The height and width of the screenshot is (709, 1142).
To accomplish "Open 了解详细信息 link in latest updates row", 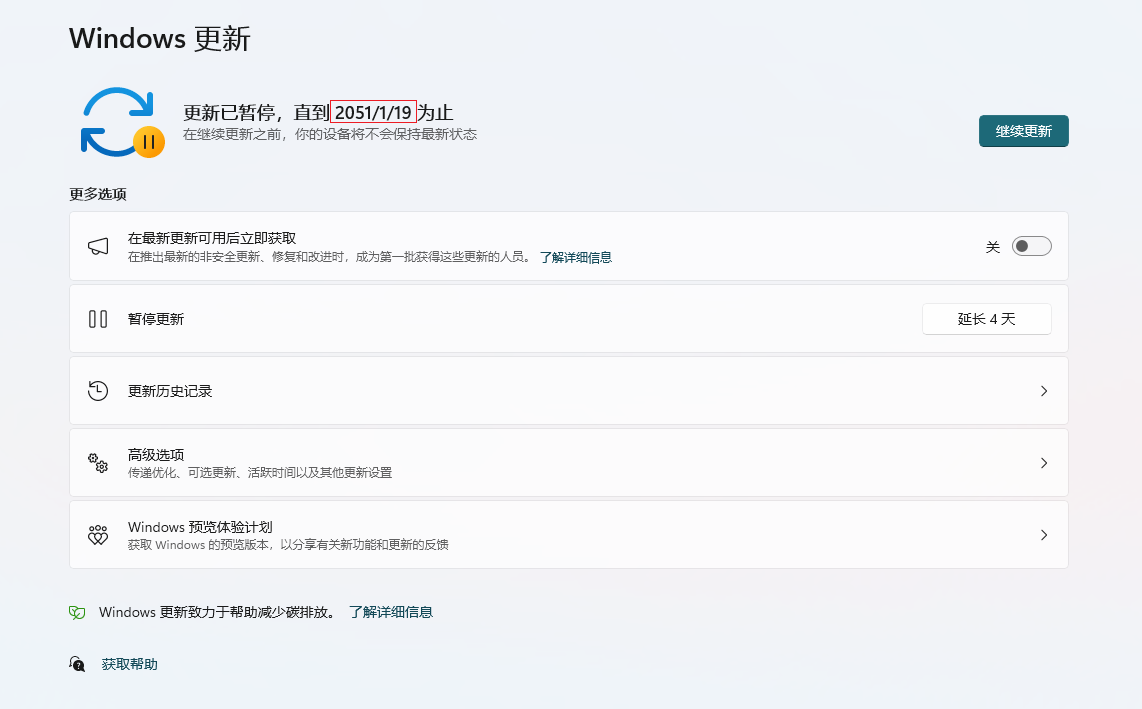I will (x=575, y=257).
